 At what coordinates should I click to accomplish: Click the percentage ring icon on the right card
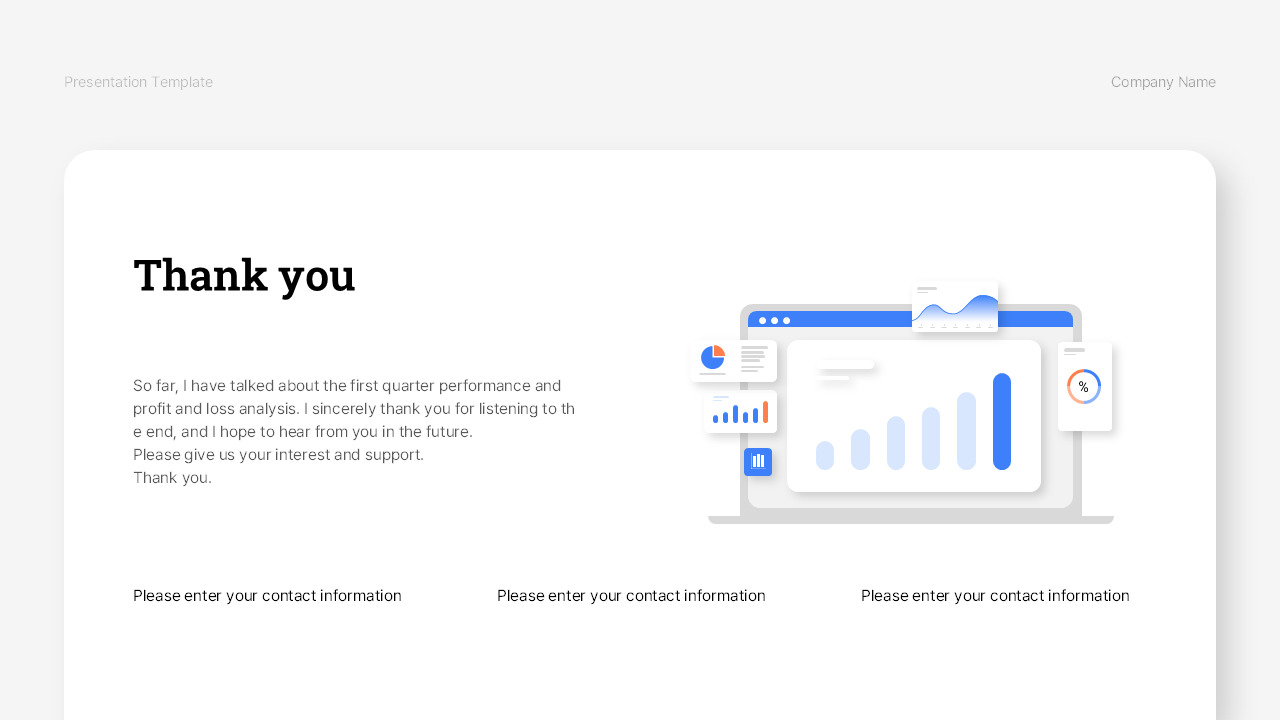[1084, 386]
